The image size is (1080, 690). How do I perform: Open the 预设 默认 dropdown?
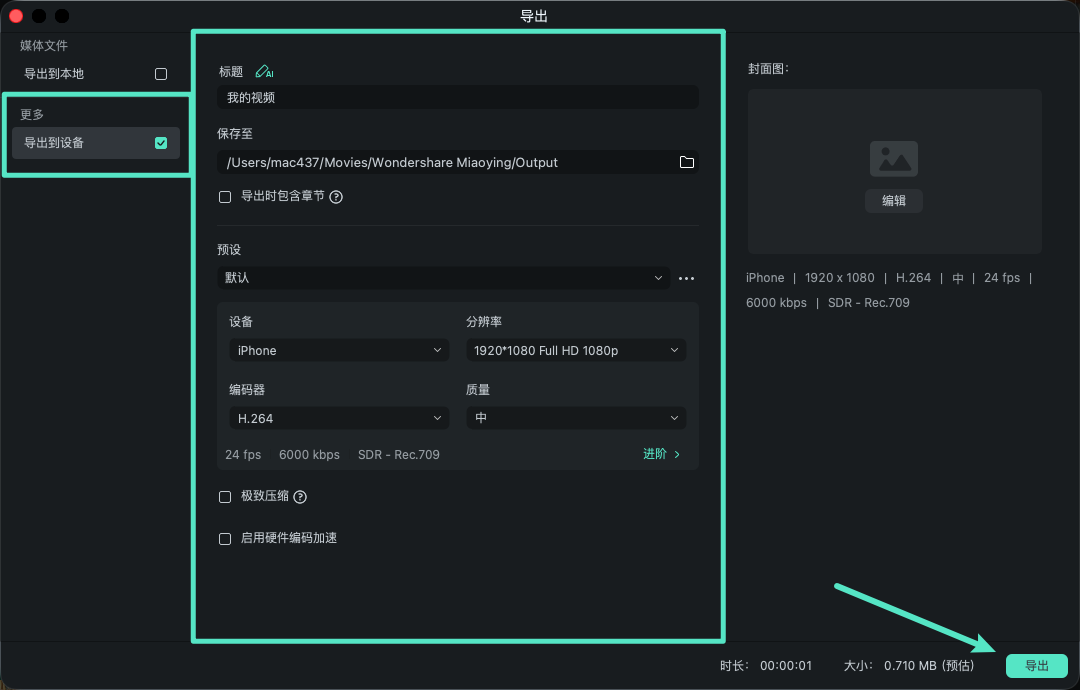click(x=444, y=278)
